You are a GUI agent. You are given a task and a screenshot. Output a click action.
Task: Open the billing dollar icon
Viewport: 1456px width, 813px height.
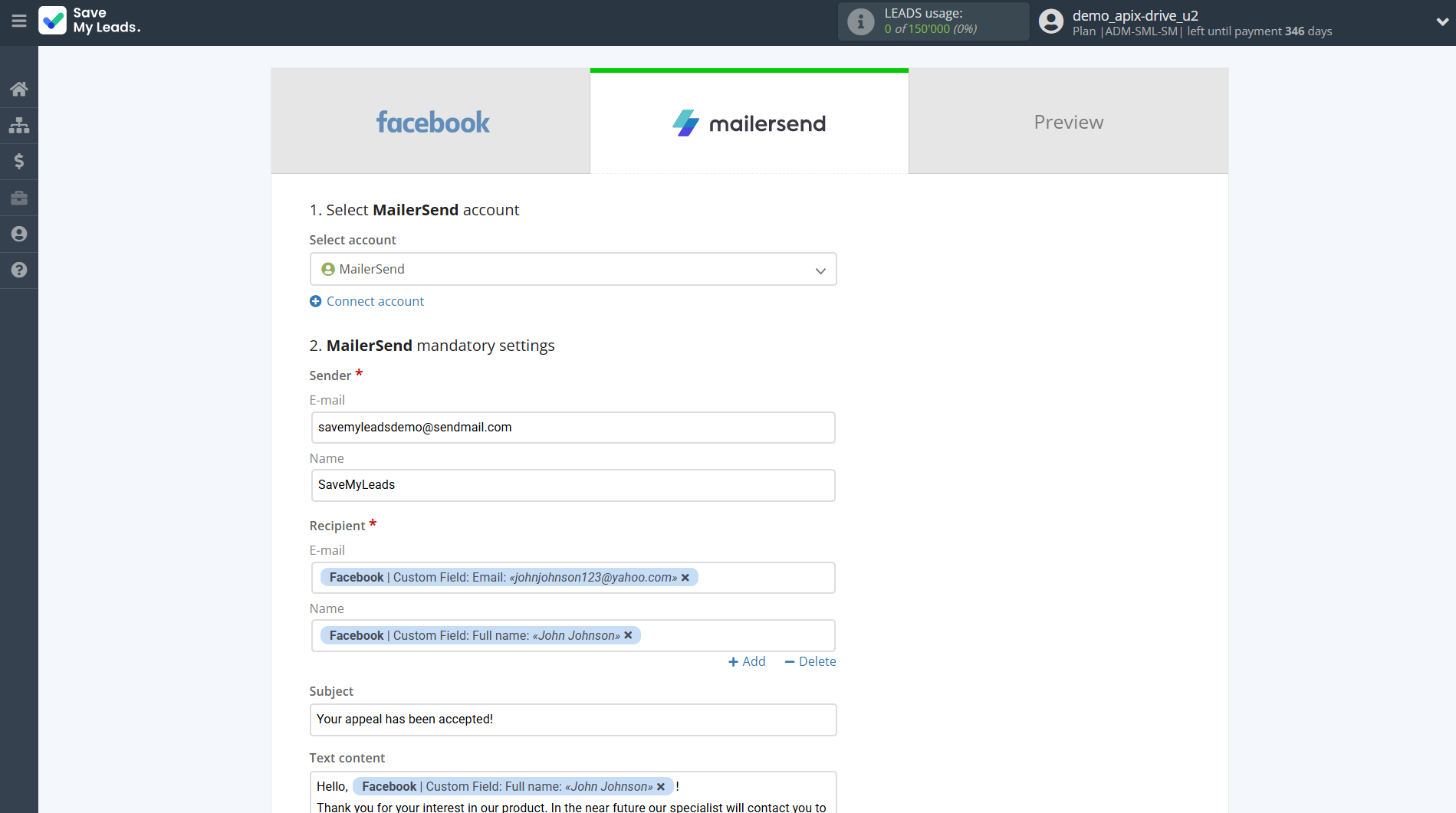pyautogui.click(x=19, y=161)
